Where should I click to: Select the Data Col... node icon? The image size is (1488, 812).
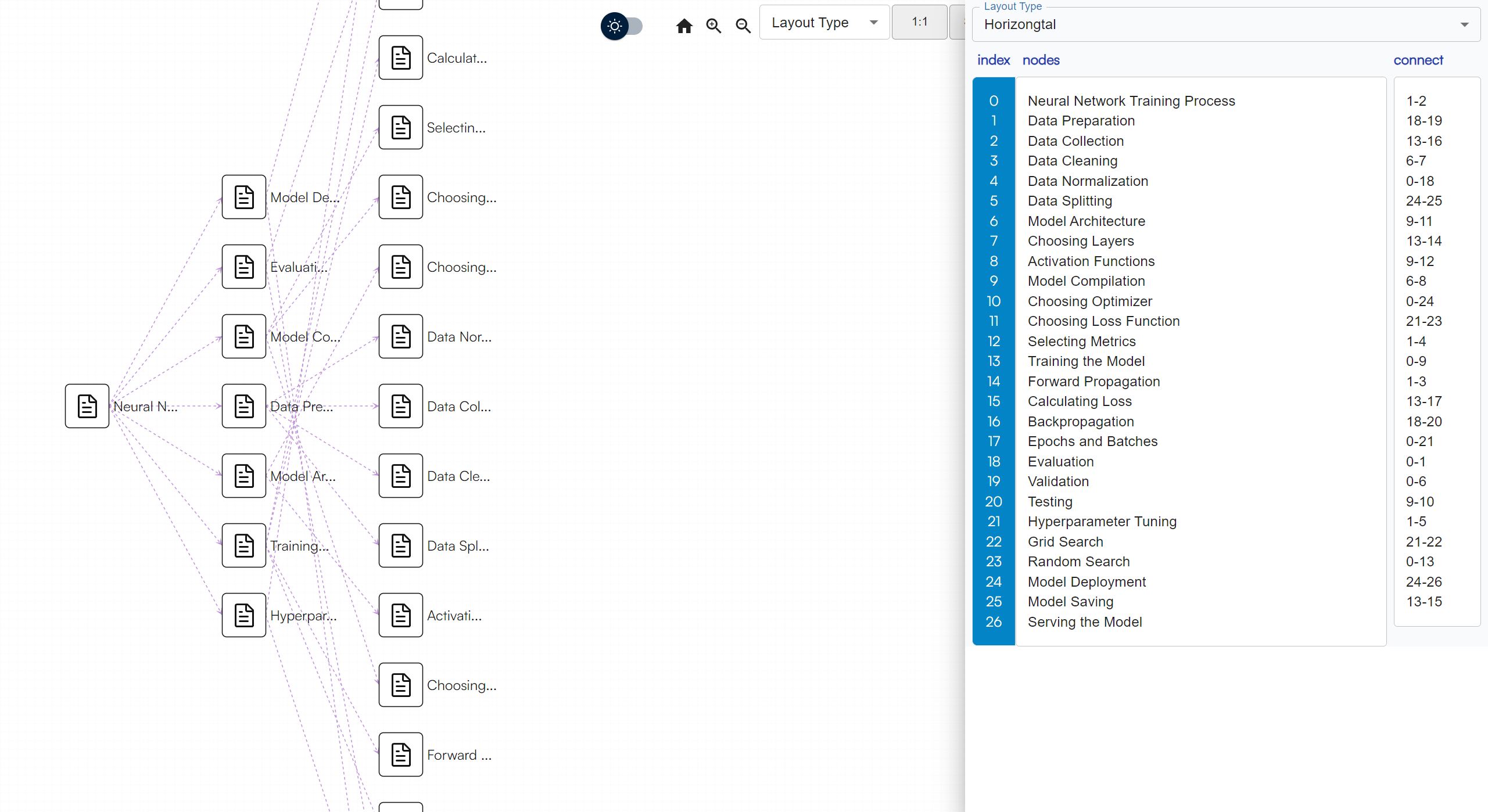[x=401, y=406]
